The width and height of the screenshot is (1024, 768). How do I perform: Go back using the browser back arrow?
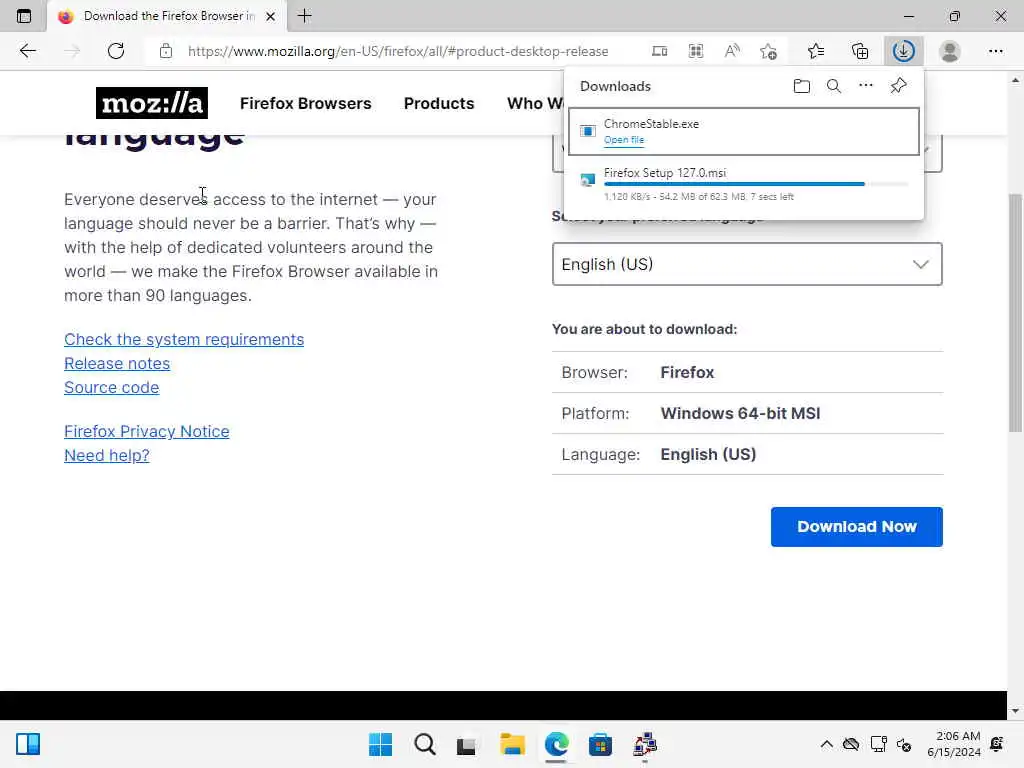(x=27, y=51)
